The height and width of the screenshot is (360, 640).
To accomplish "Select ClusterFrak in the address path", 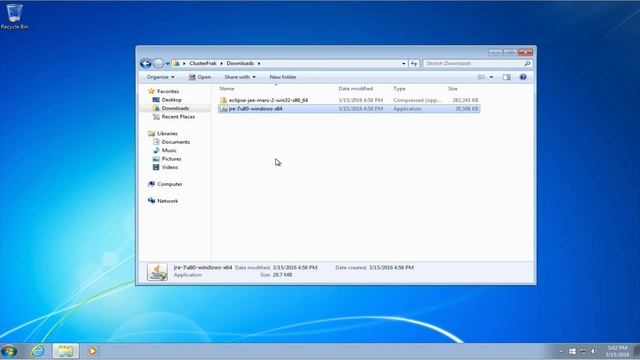I will (203, 63).
